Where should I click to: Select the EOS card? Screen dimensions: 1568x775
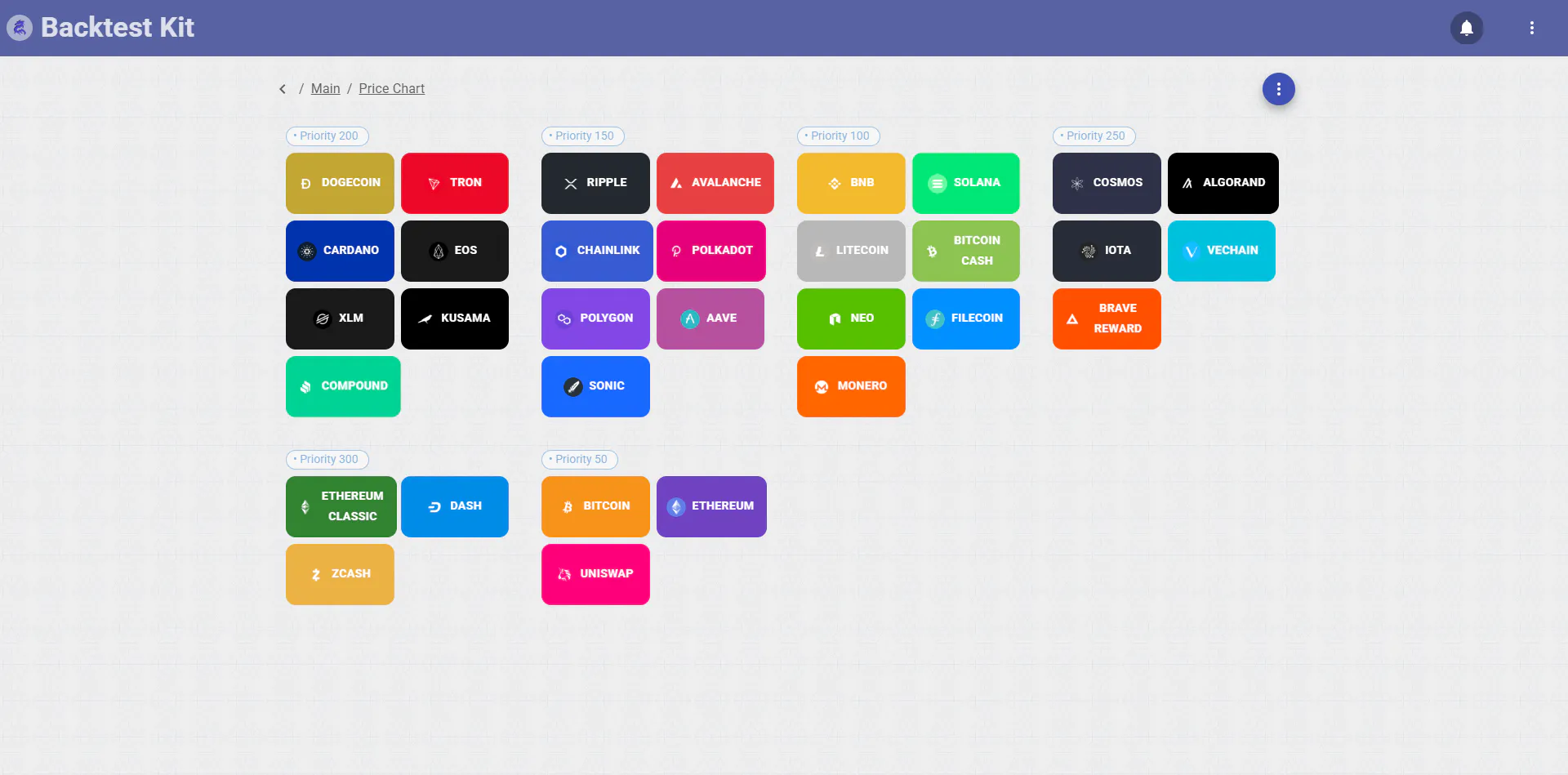coord(455,251)
